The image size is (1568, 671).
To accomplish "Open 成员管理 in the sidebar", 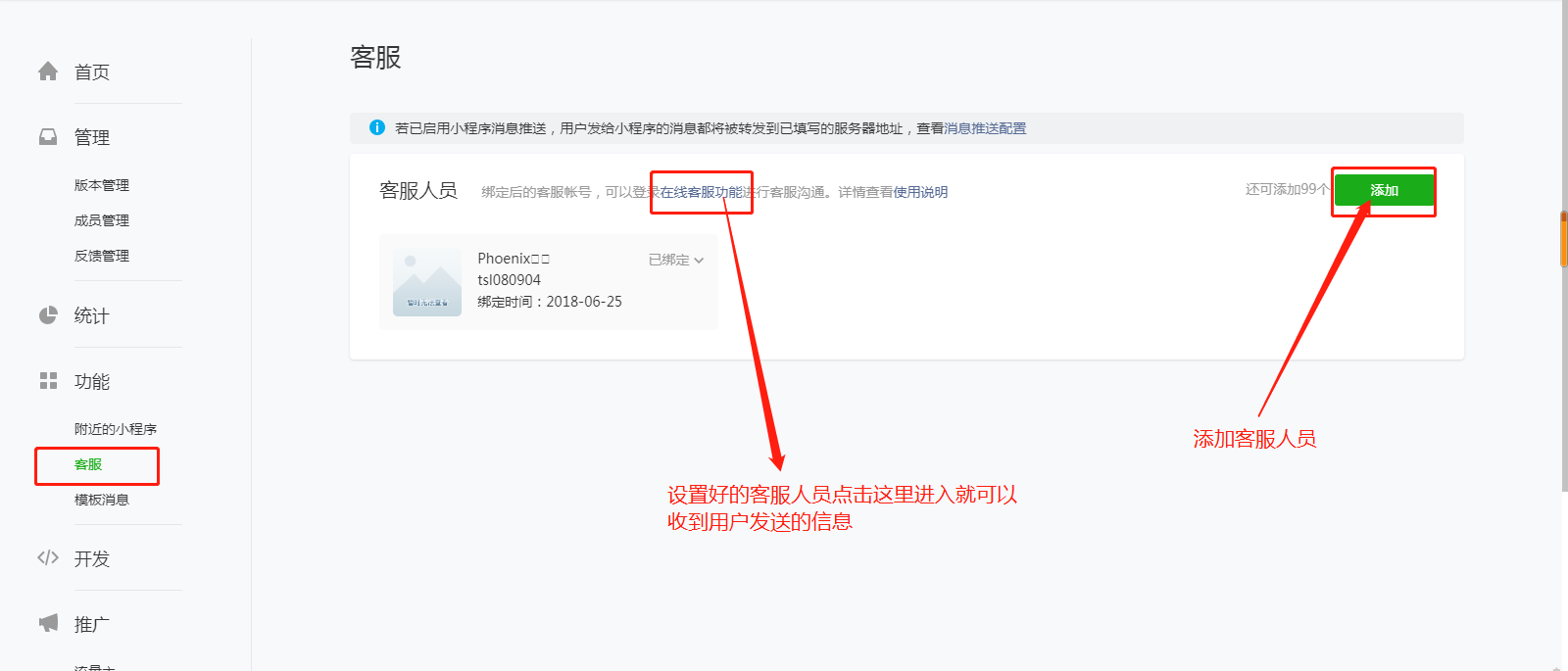I will pos(102,220).
